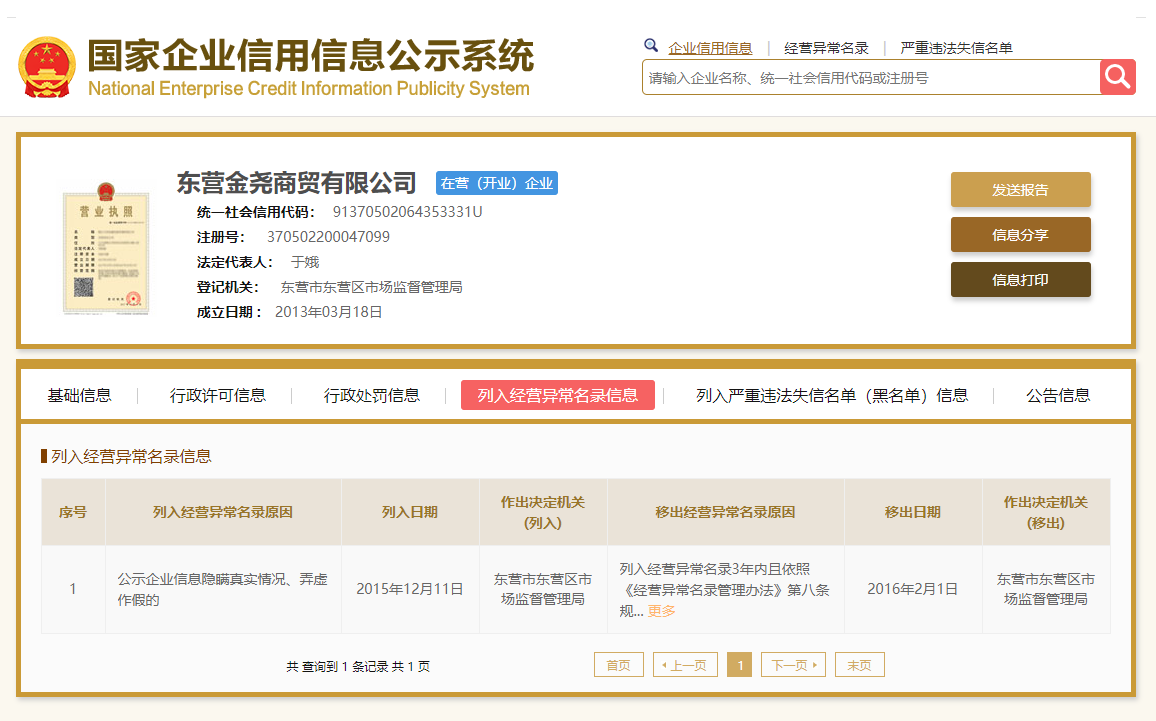Image resolution: width=1156 pixels, height=721 pixels.
Task: Click registration authority 东营市东营区市场监督管理局 in header
Action: (x=372, y=288)
